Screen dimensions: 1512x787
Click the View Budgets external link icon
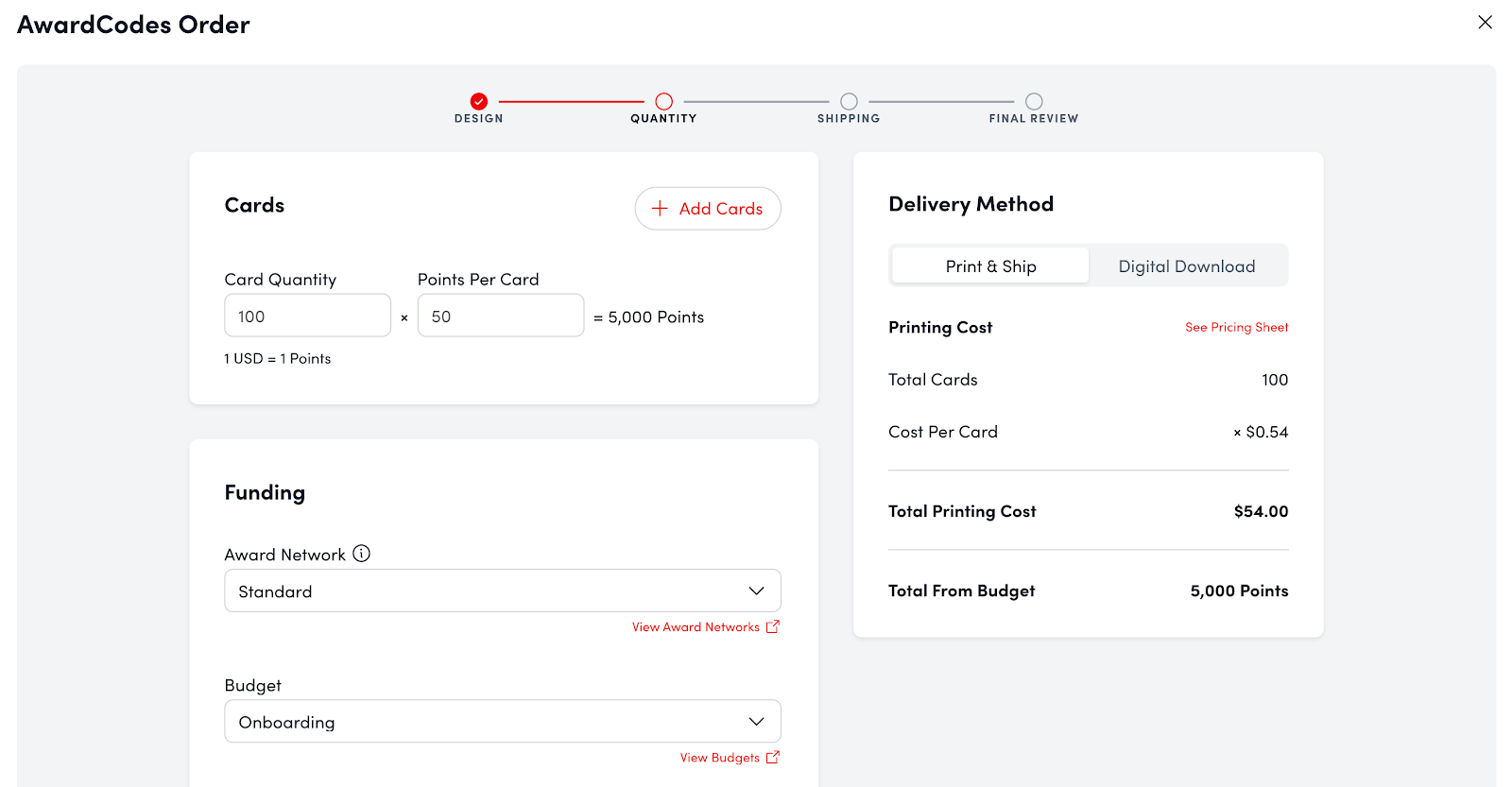772,757
